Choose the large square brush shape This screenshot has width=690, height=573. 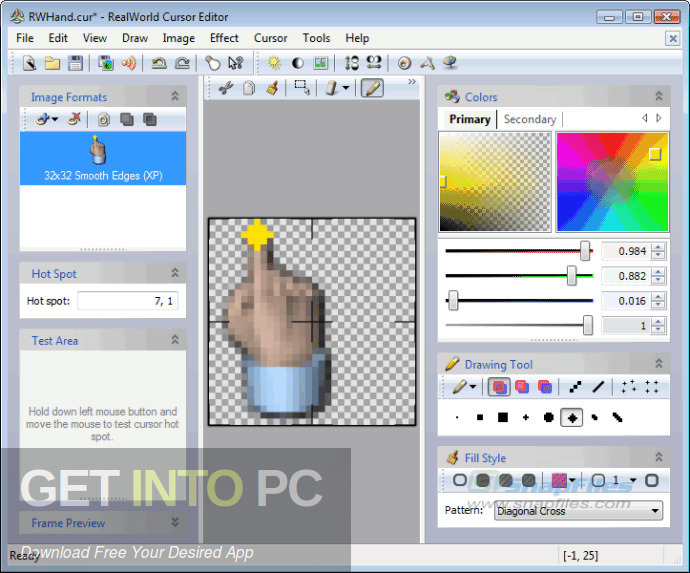(503, 418)
